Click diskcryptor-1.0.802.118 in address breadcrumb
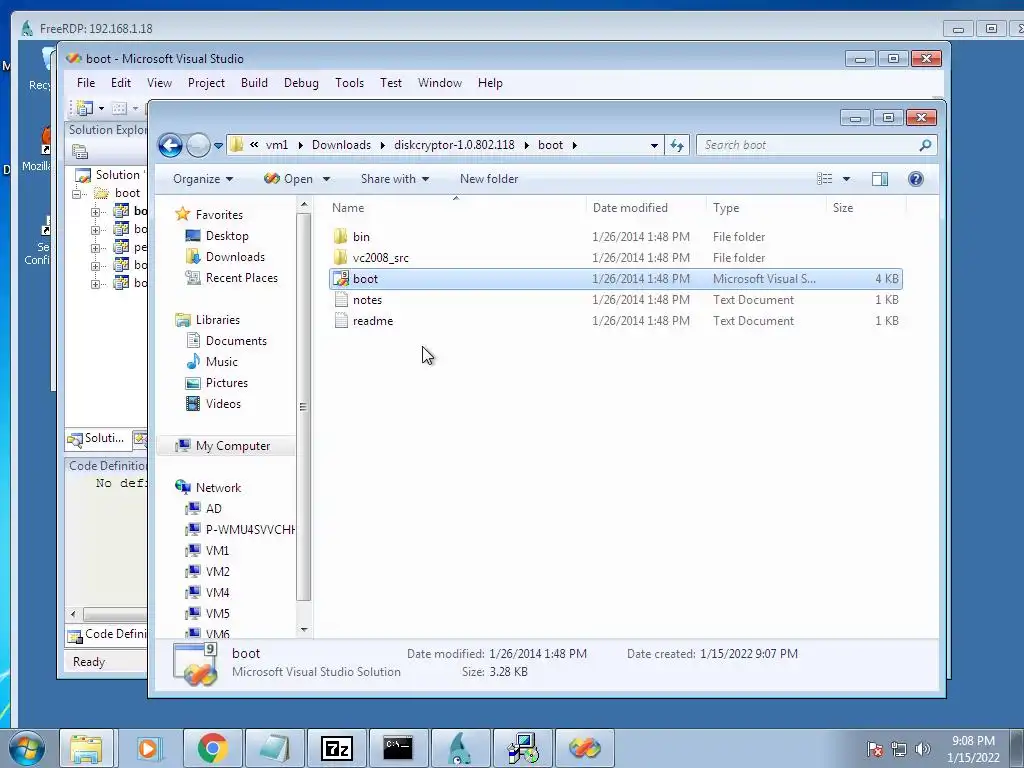 [x=454, y=145]
